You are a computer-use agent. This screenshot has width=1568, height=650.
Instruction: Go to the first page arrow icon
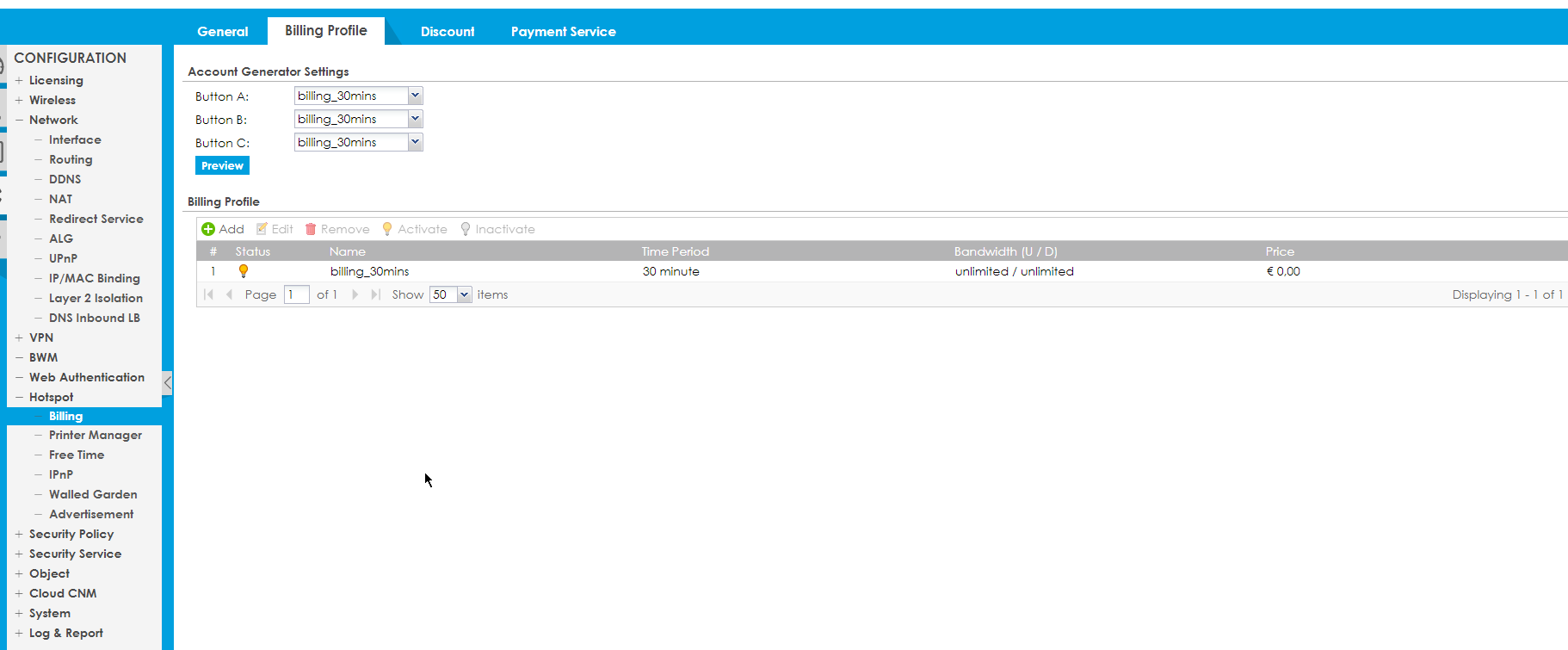(x=208, y=294)
